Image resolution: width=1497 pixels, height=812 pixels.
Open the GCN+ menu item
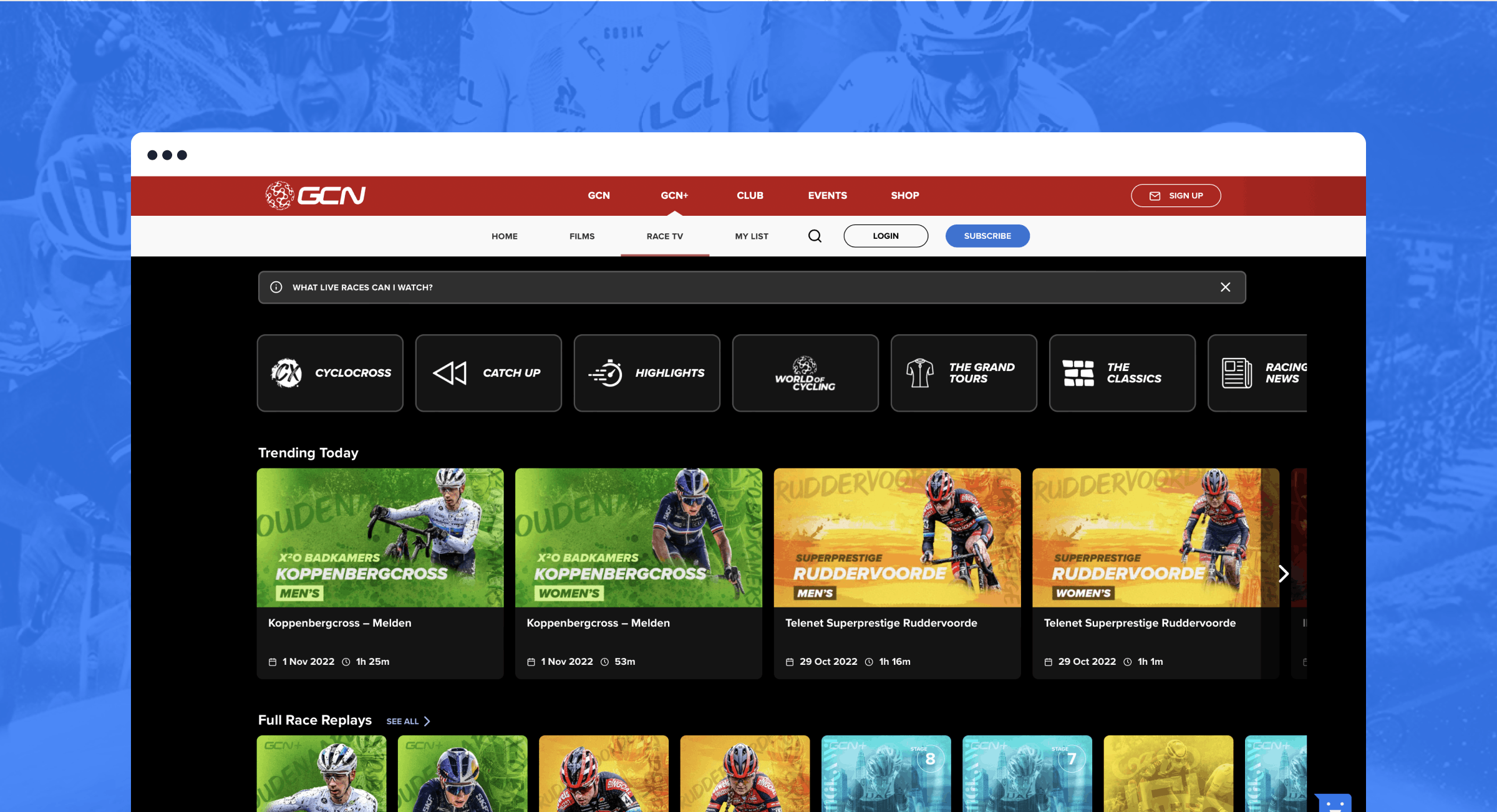[x=674, y=195]
